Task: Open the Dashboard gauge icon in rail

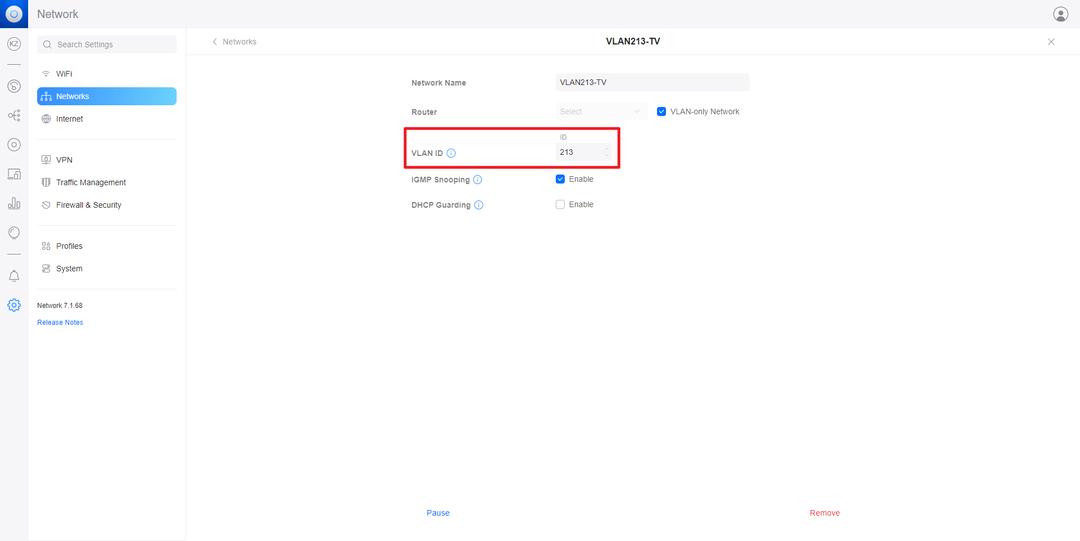Action: (14, 86)
